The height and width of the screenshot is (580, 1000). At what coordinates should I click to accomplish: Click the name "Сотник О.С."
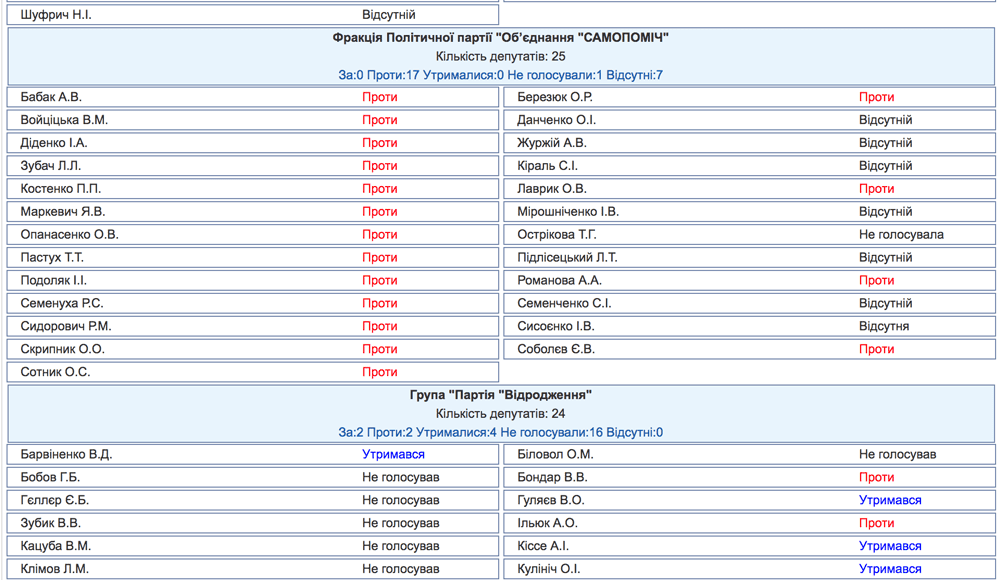55,373
